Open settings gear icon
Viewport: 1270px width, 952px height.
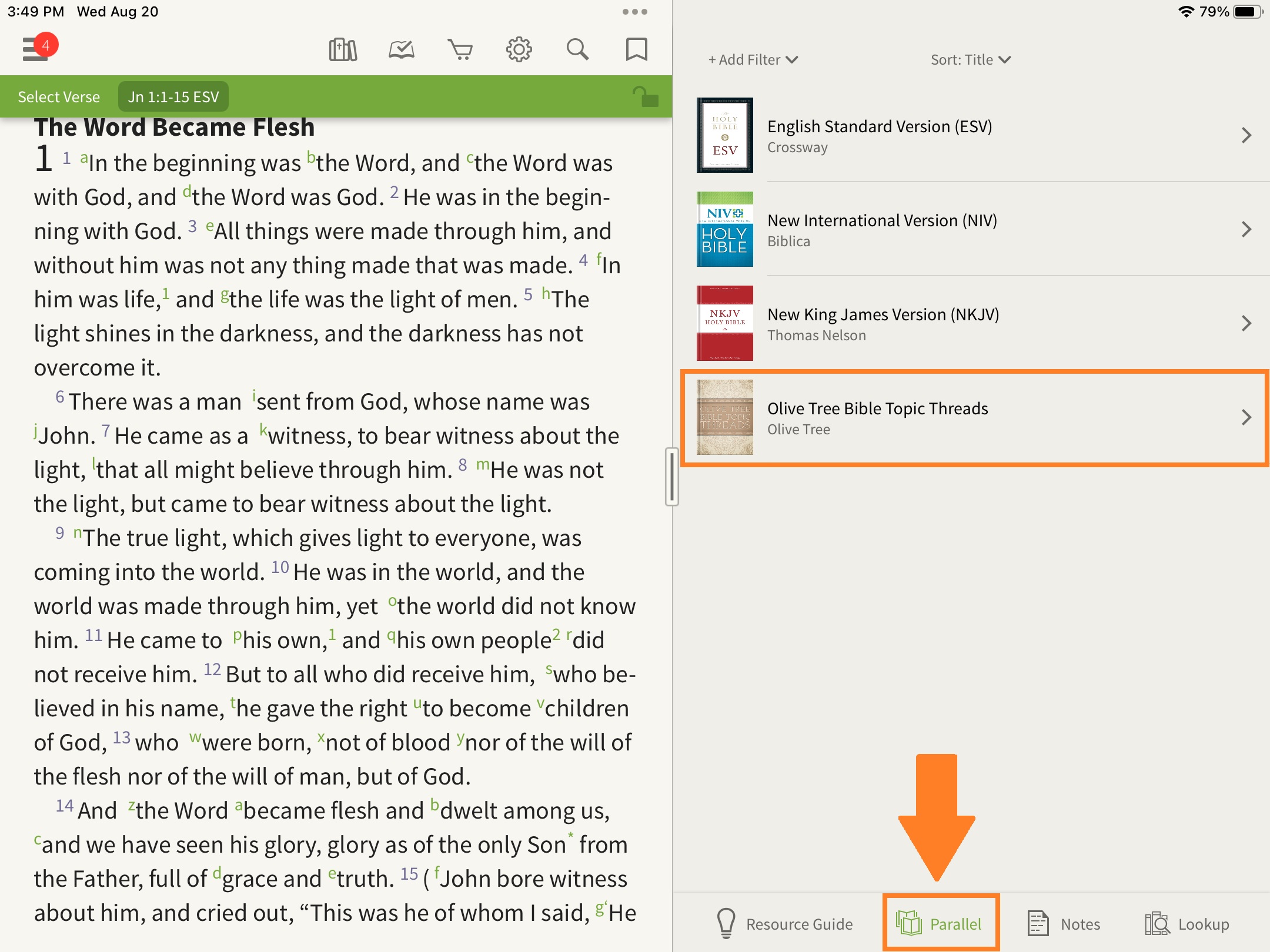pyautogui.click(x=519, y=49)
